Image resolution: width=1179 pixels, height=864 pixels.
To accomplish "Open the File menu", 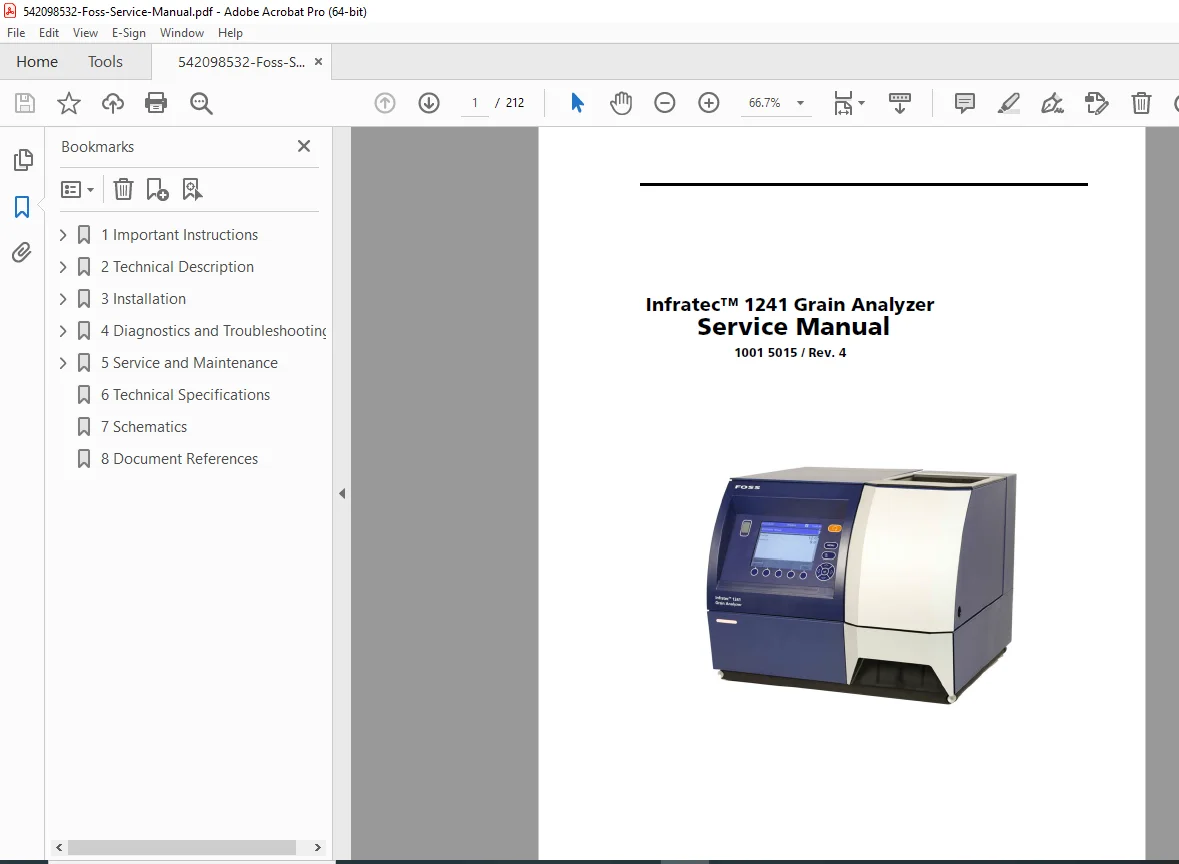I will click(16, 33).
